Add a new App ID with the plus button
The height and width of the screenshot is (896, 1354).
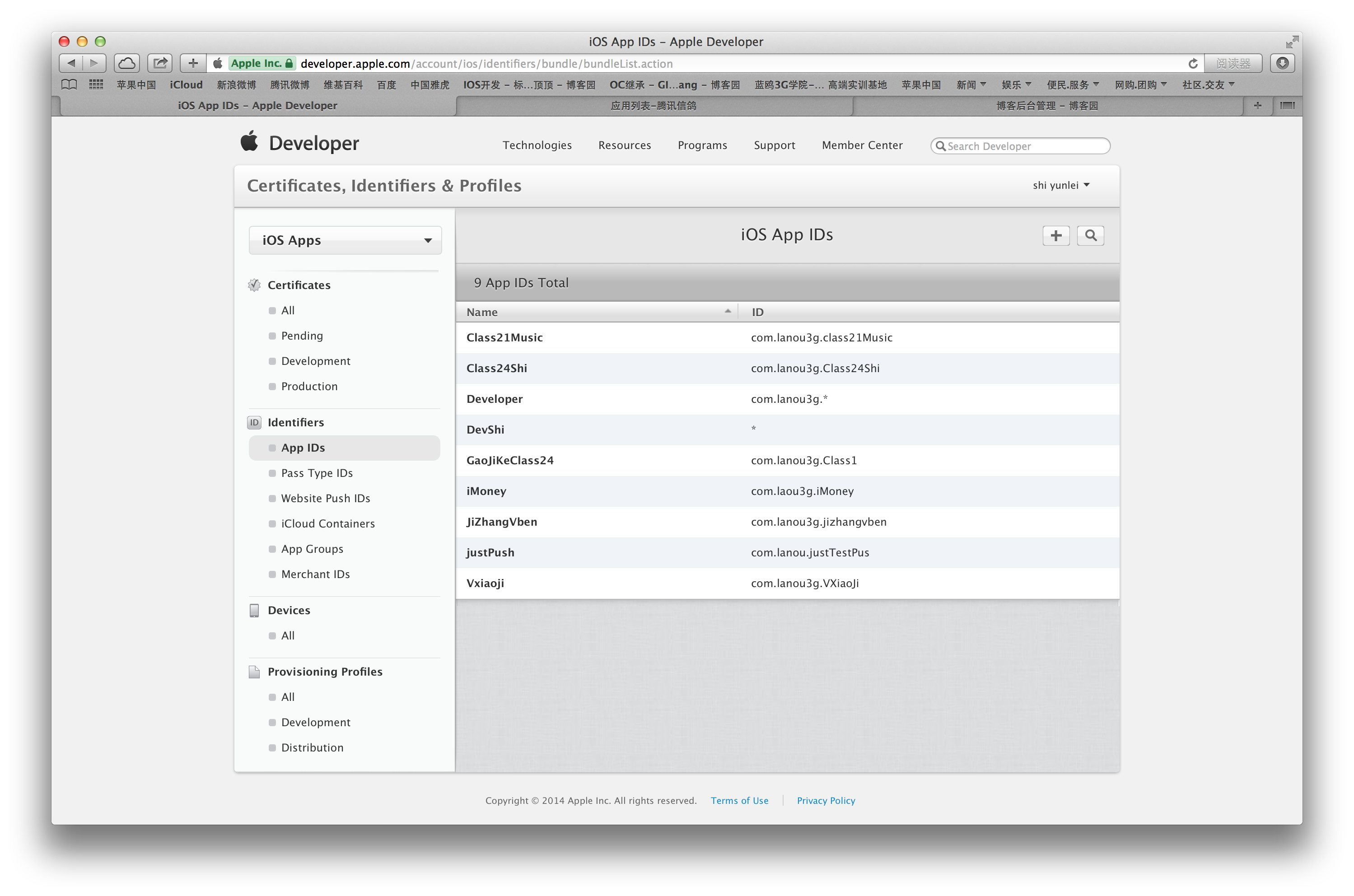[x=1056, y=235]
